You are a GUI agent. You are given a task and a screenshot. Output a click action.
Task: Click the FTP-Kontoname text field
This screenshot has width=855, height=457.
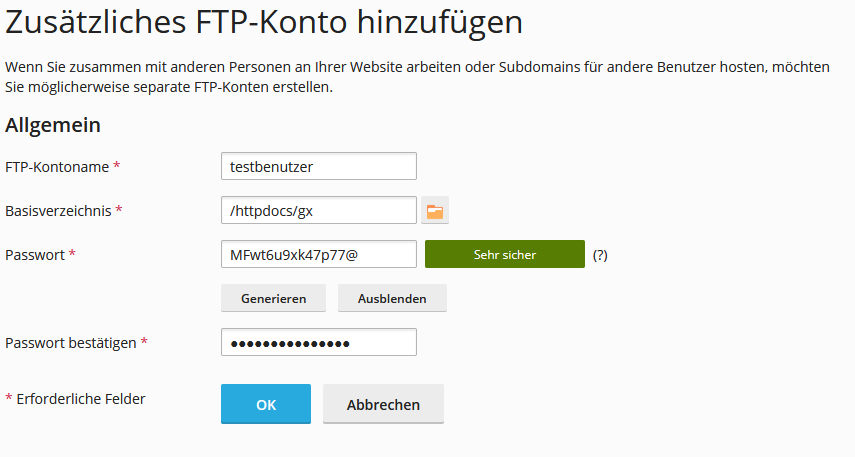(x=318, y=166)
